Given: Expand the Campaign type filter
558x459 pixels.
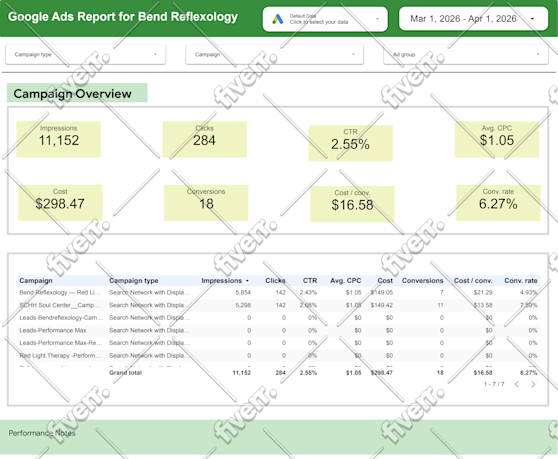Looking at the screenshot, I should (x=85, y=54).
